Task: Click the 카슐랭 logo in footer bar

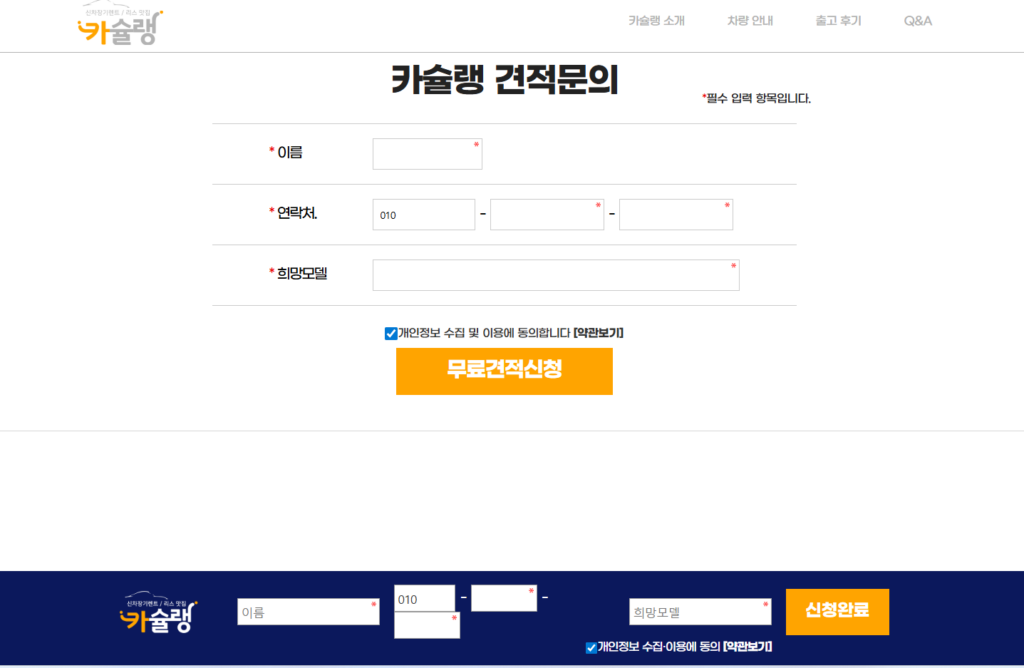Action: point(158,614)
